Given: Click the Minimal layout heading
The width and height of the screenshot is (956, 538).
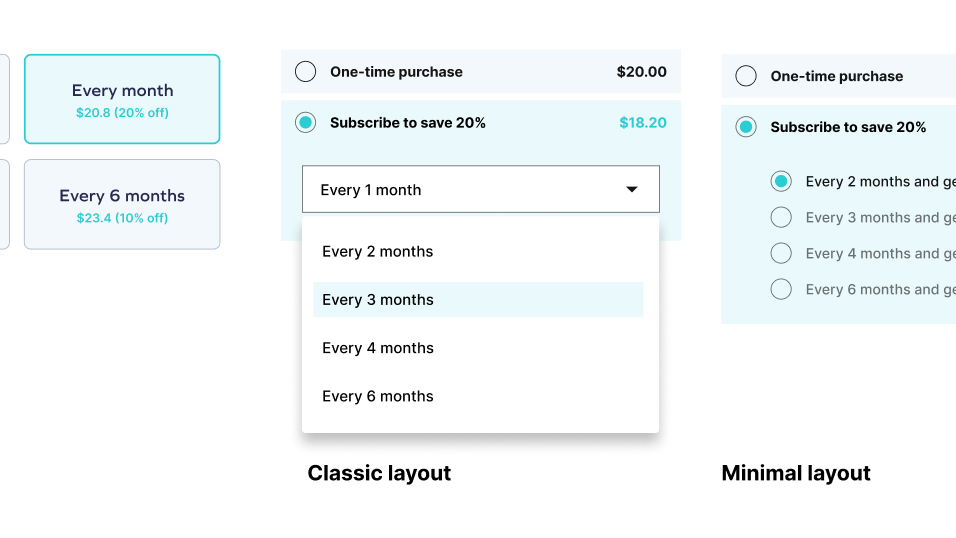Looking at the screenshot, I should tap(796, 473).
